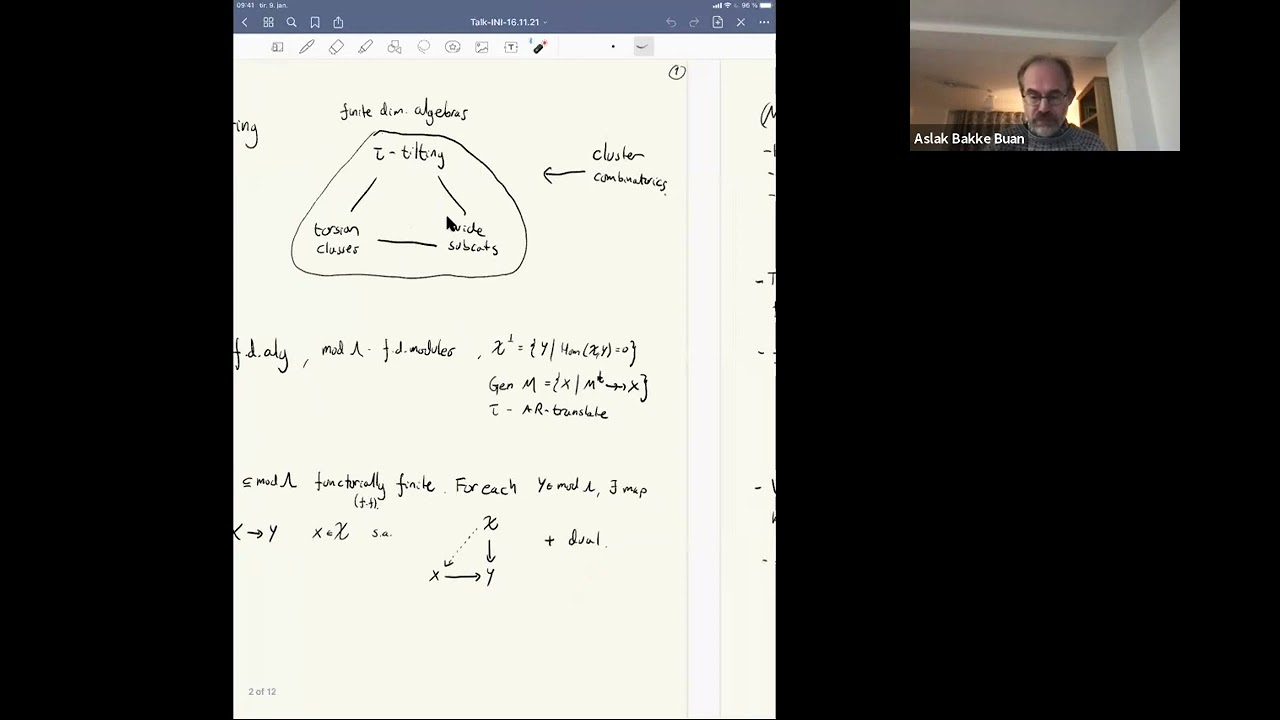Redo the last undone stroke
Image resolution: width=1280 pixels, height=720 pixels.
pyautogui.click(x=694, y=22)
